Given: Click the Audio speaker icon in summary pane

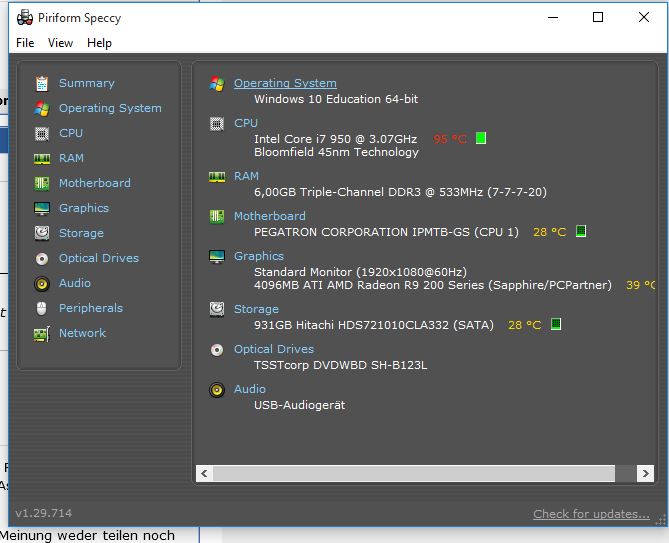Looking at the screenshot, I should (x=217, y=390).
